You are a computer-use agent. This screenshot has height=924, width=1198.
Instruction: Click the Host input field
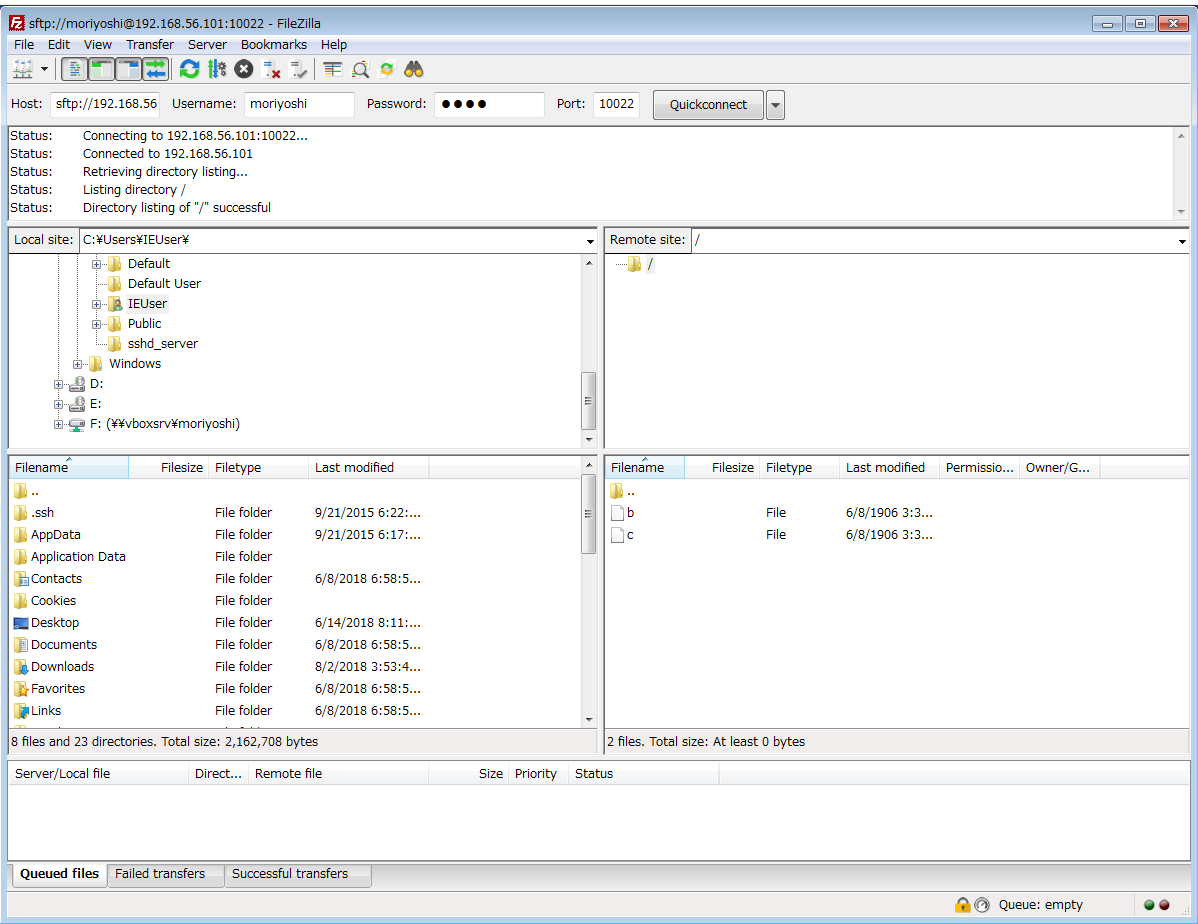[105, 104]
